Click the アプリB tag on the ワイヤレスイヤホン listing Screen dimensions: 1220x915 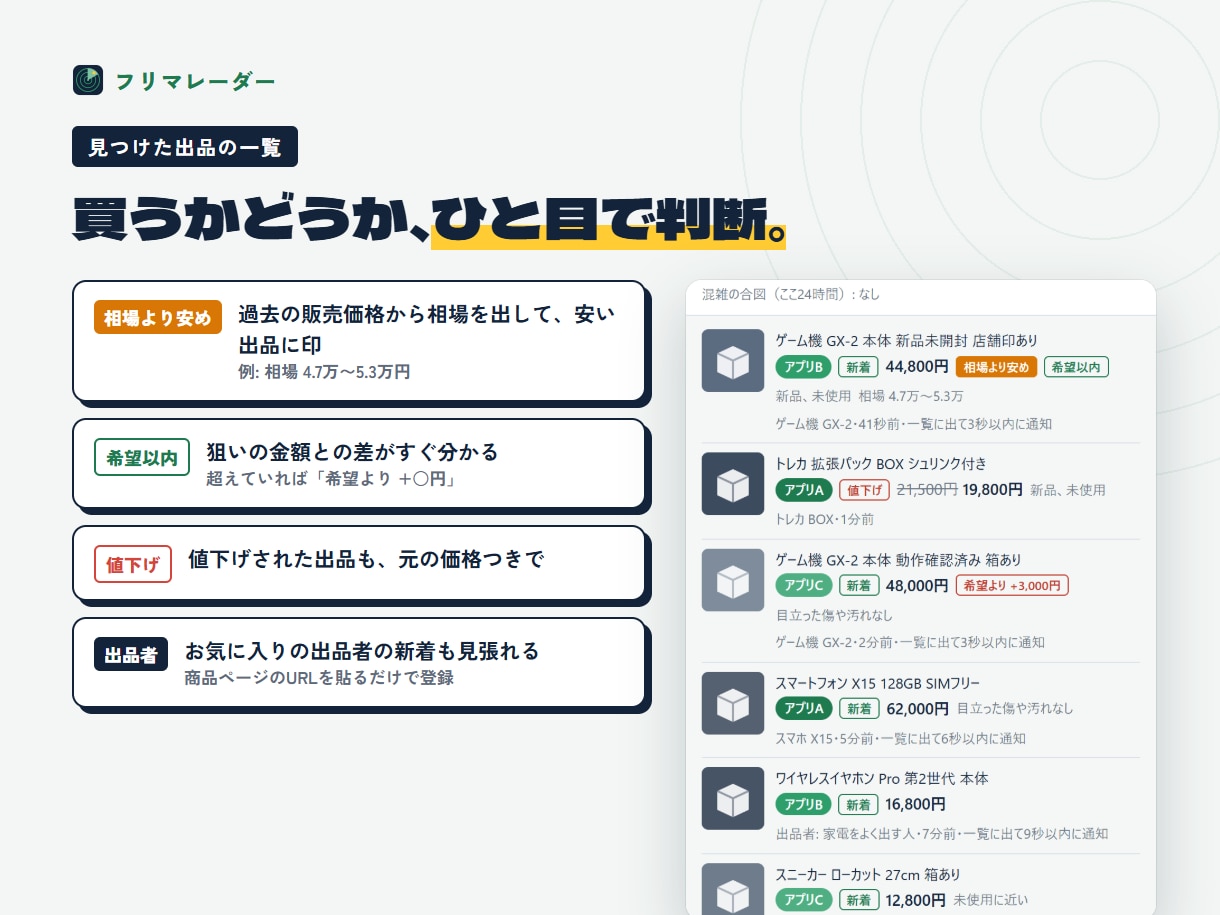[x=804, y=804]
